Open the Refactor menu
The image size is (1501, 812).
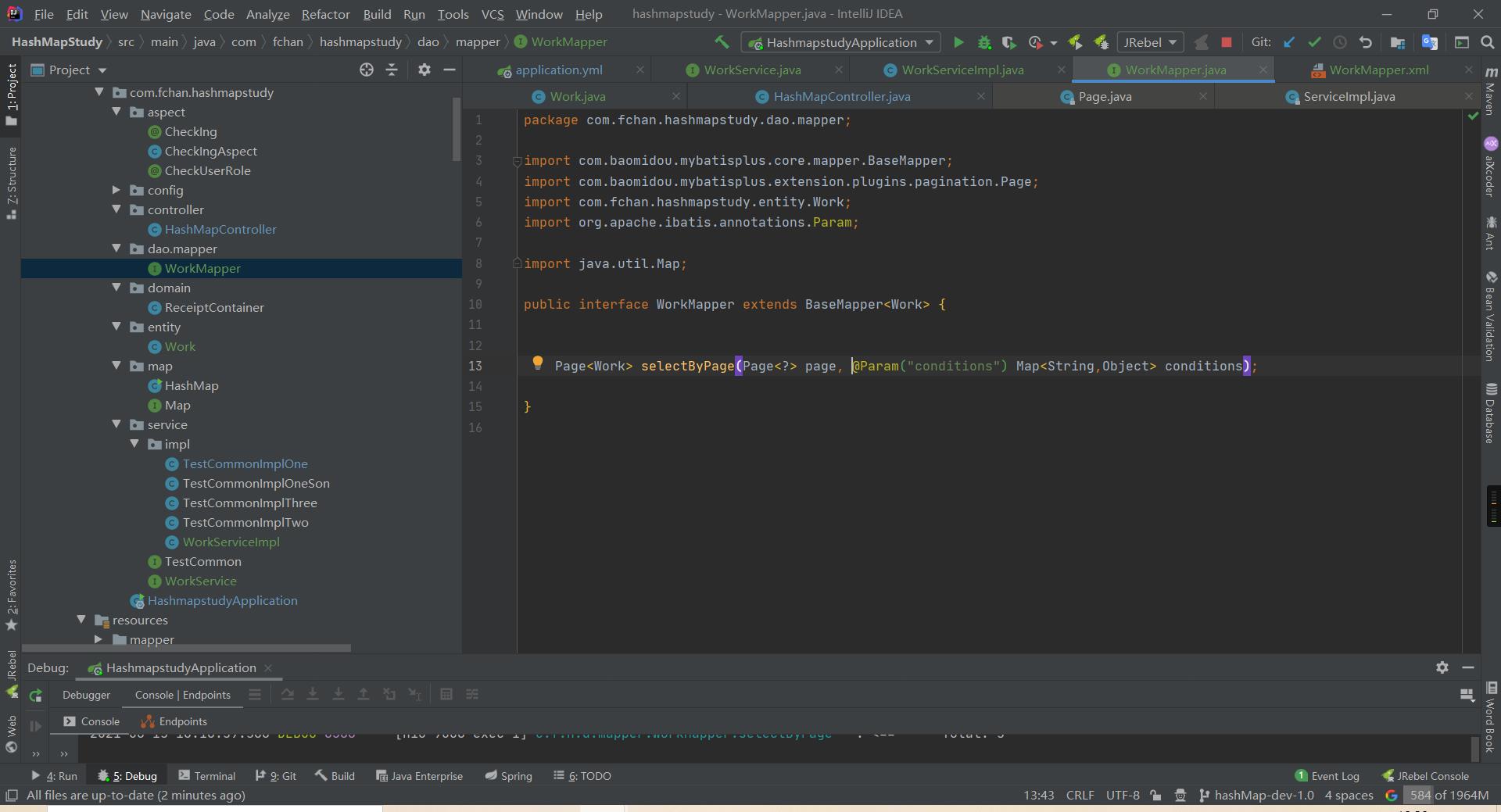[x=325, y=14]
